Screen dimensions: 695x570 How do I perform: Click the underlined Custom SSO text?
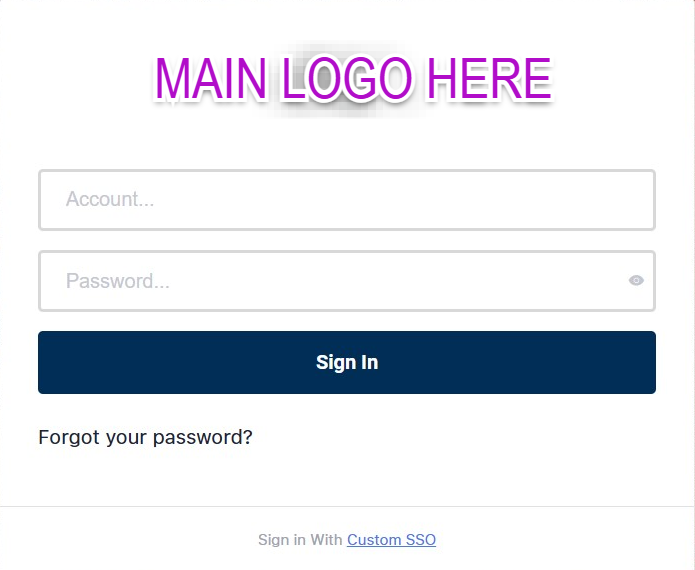tap(391, 540)
